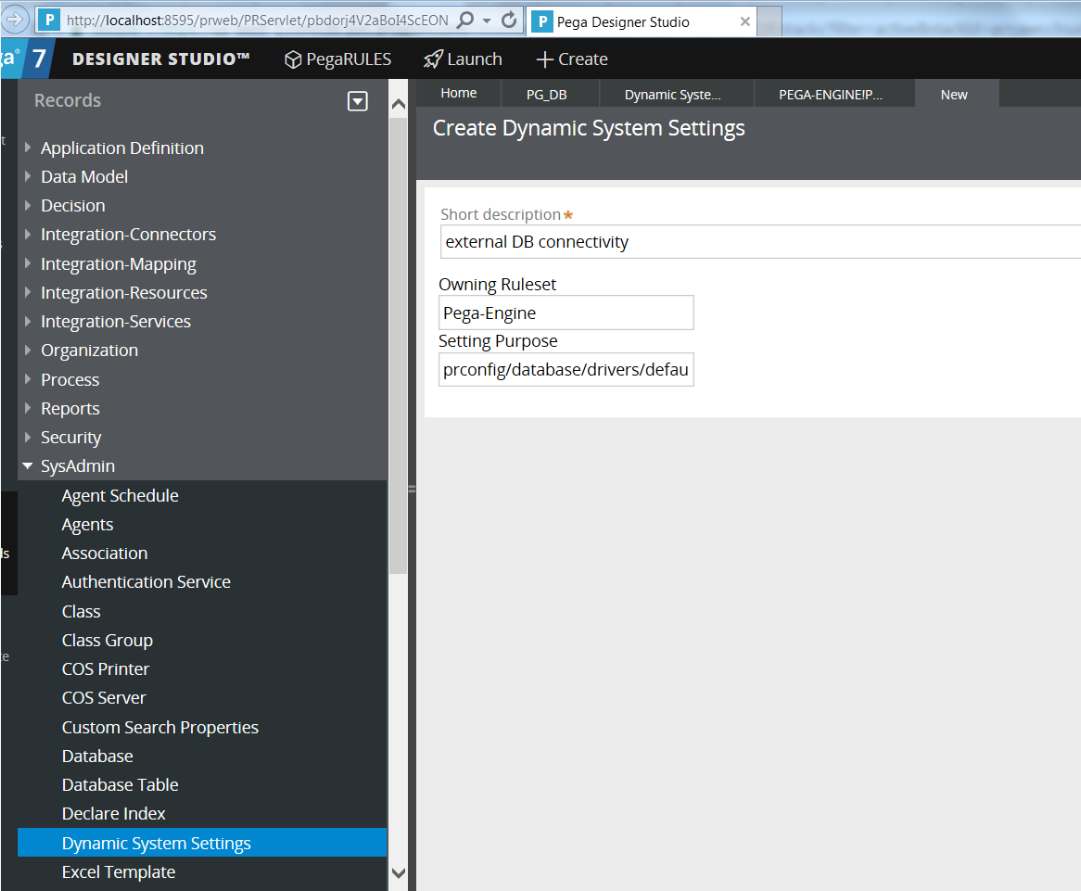Viewport: 1081px width, 891px height.
Task: Select Class Group record type
Action: tap(108, 641)
